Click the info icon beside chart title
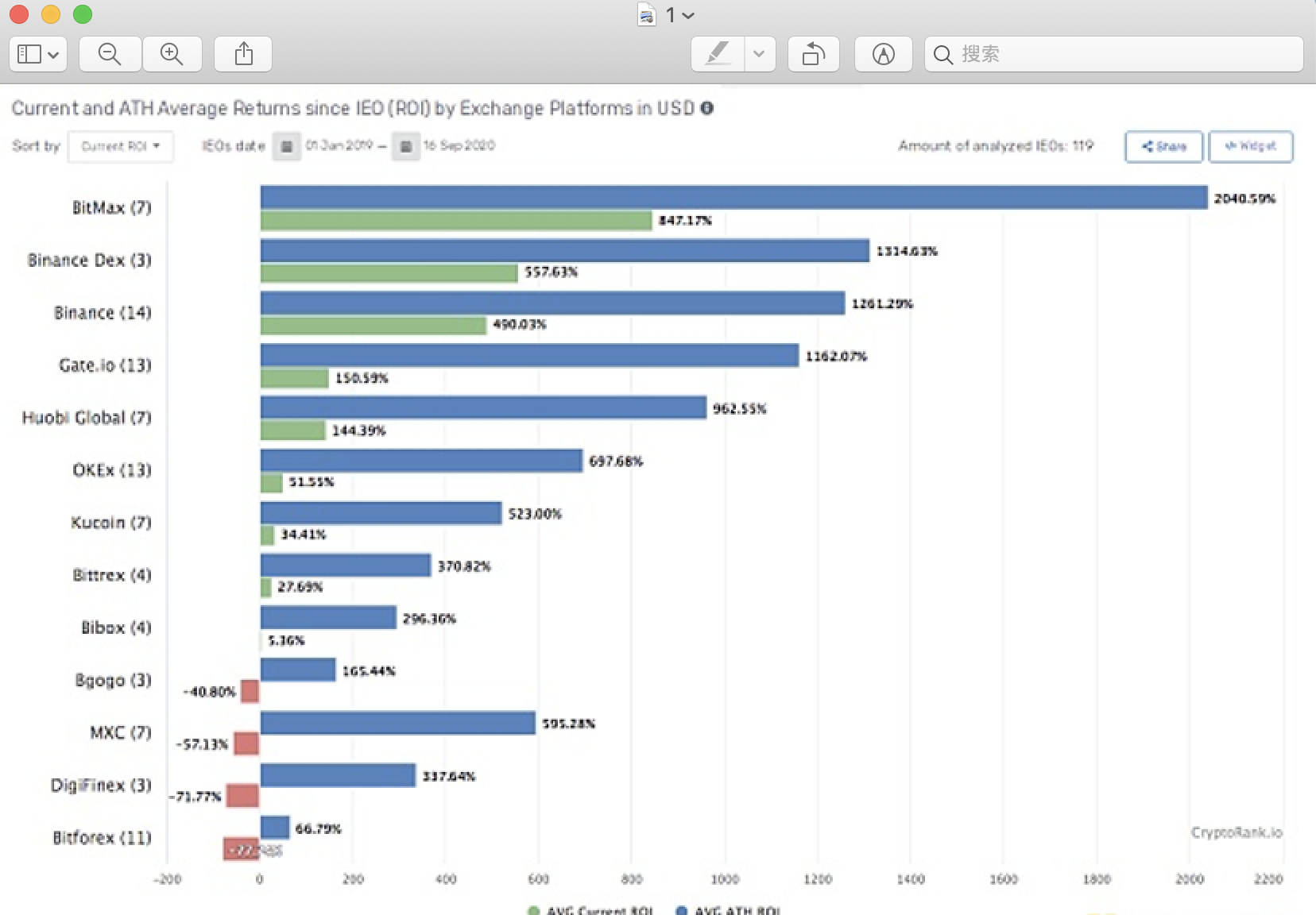The image size is (1316, 915). pos(706,108)
